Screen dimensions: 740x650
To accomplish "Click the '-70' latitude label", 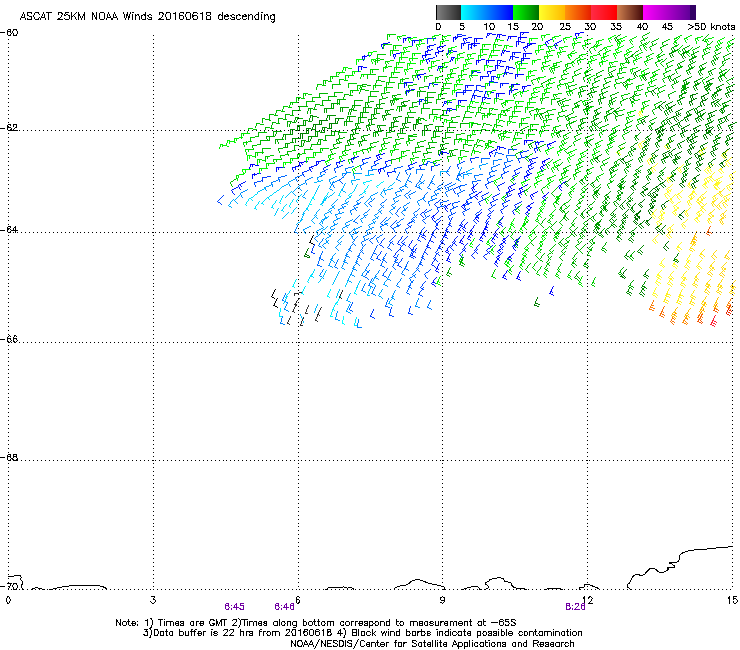I will point(9,586).
